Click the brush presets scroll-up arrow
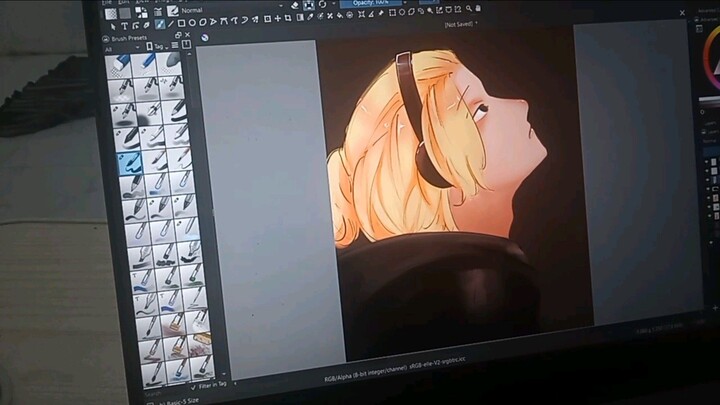Screen dimensions: 720x405 (x=189, y=54)
